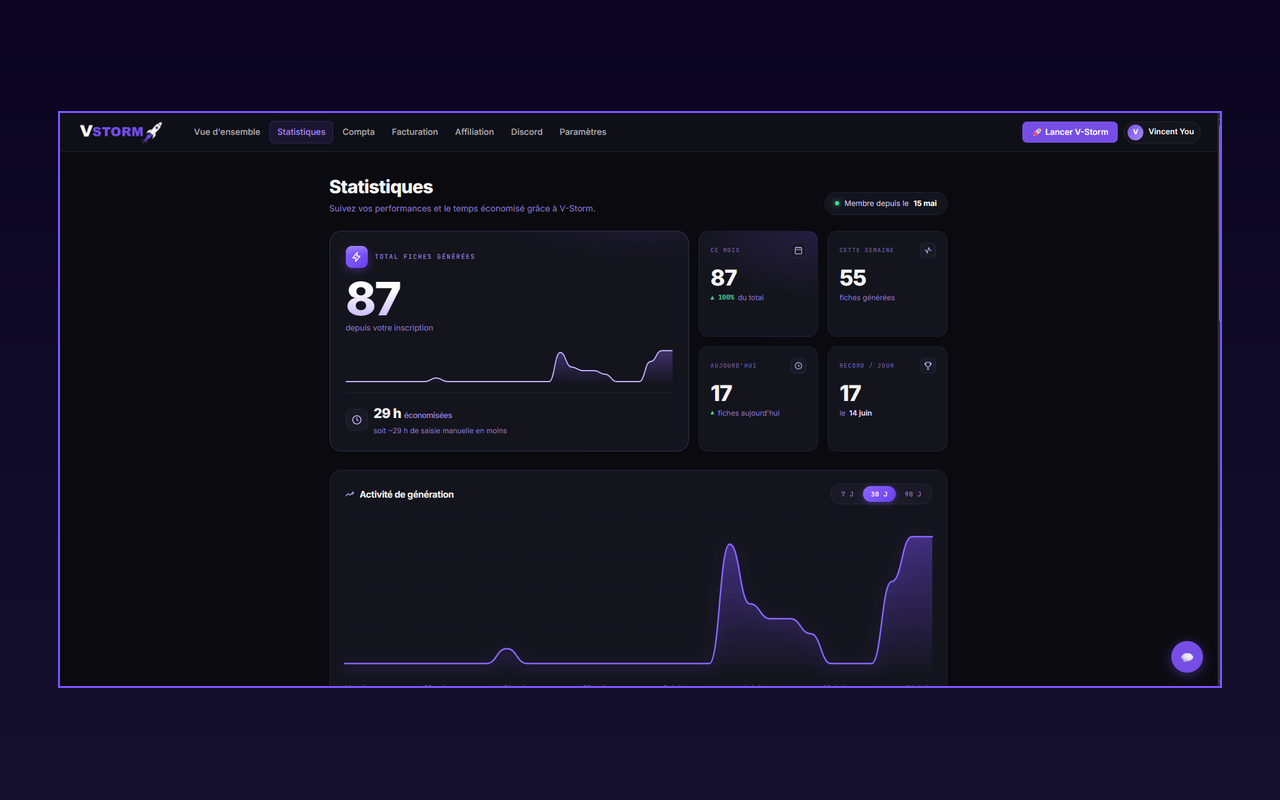This screenshot has height=800, width=1280.
Task: Select the 7 J time range
Action: [847, 494]
